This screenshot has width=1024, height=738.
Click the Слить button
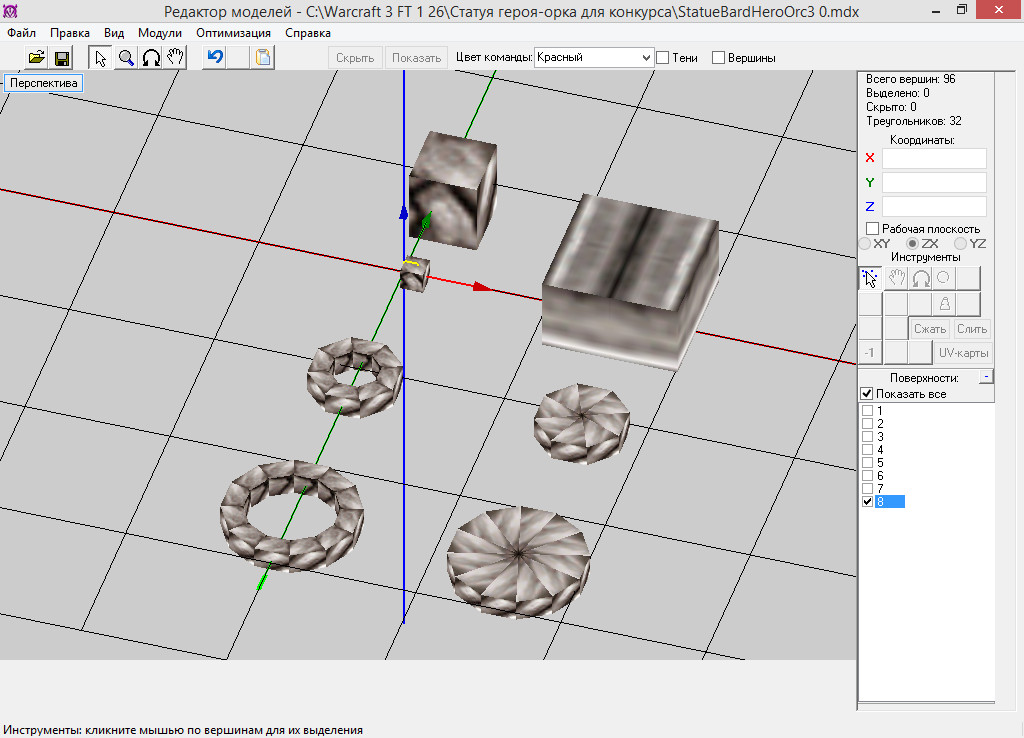tap(972, 329)
